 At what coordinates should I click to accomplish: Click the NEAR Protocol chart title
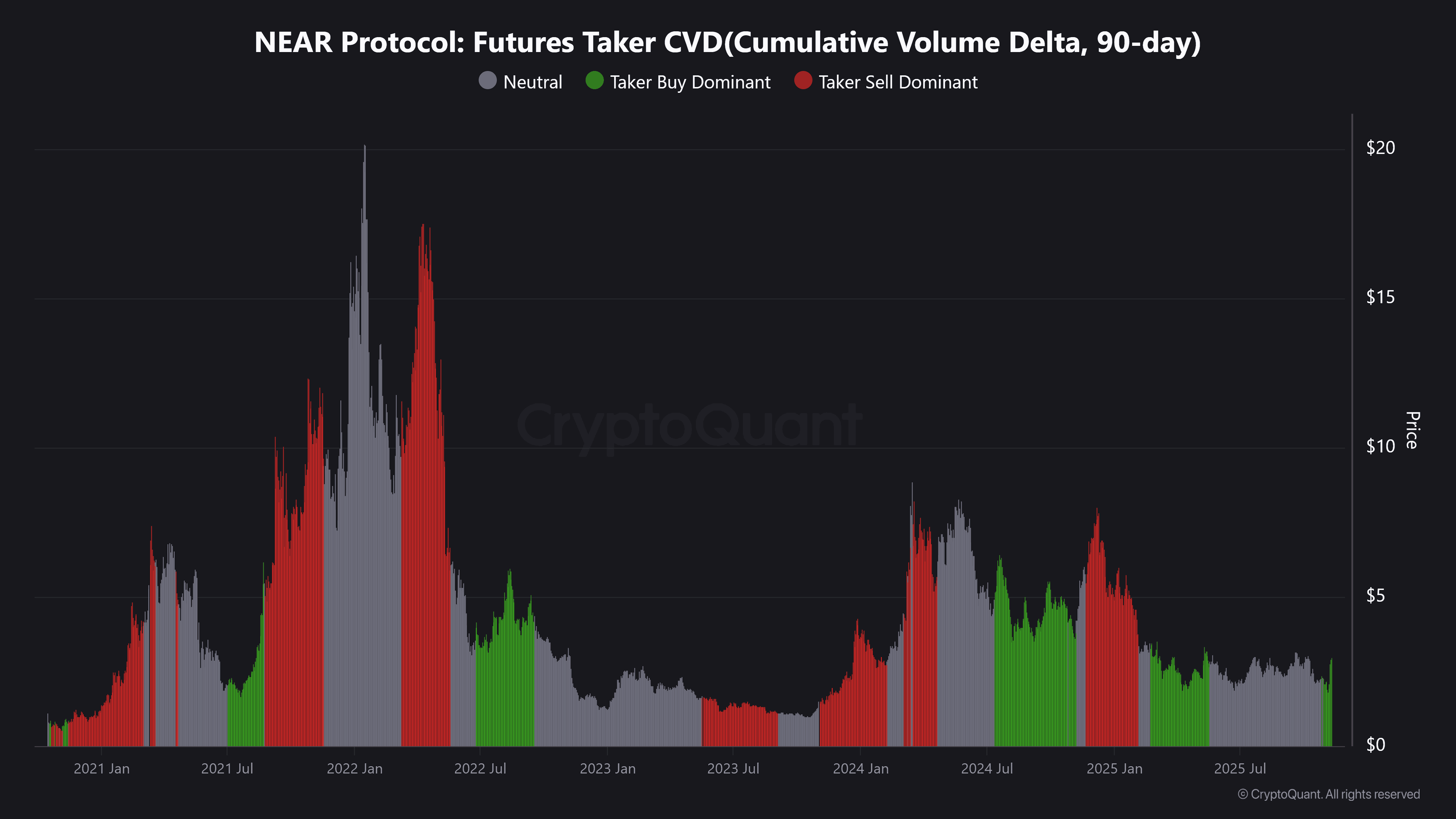[727, 42]
